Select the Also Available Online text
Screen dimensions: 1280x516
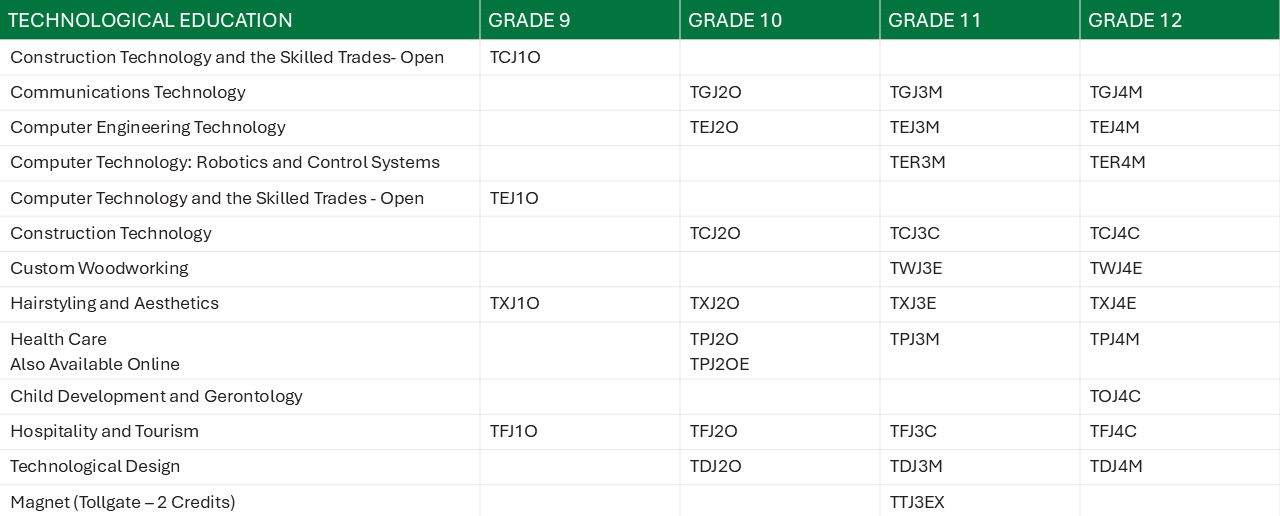pyautogui.click(x=95, y=364)
